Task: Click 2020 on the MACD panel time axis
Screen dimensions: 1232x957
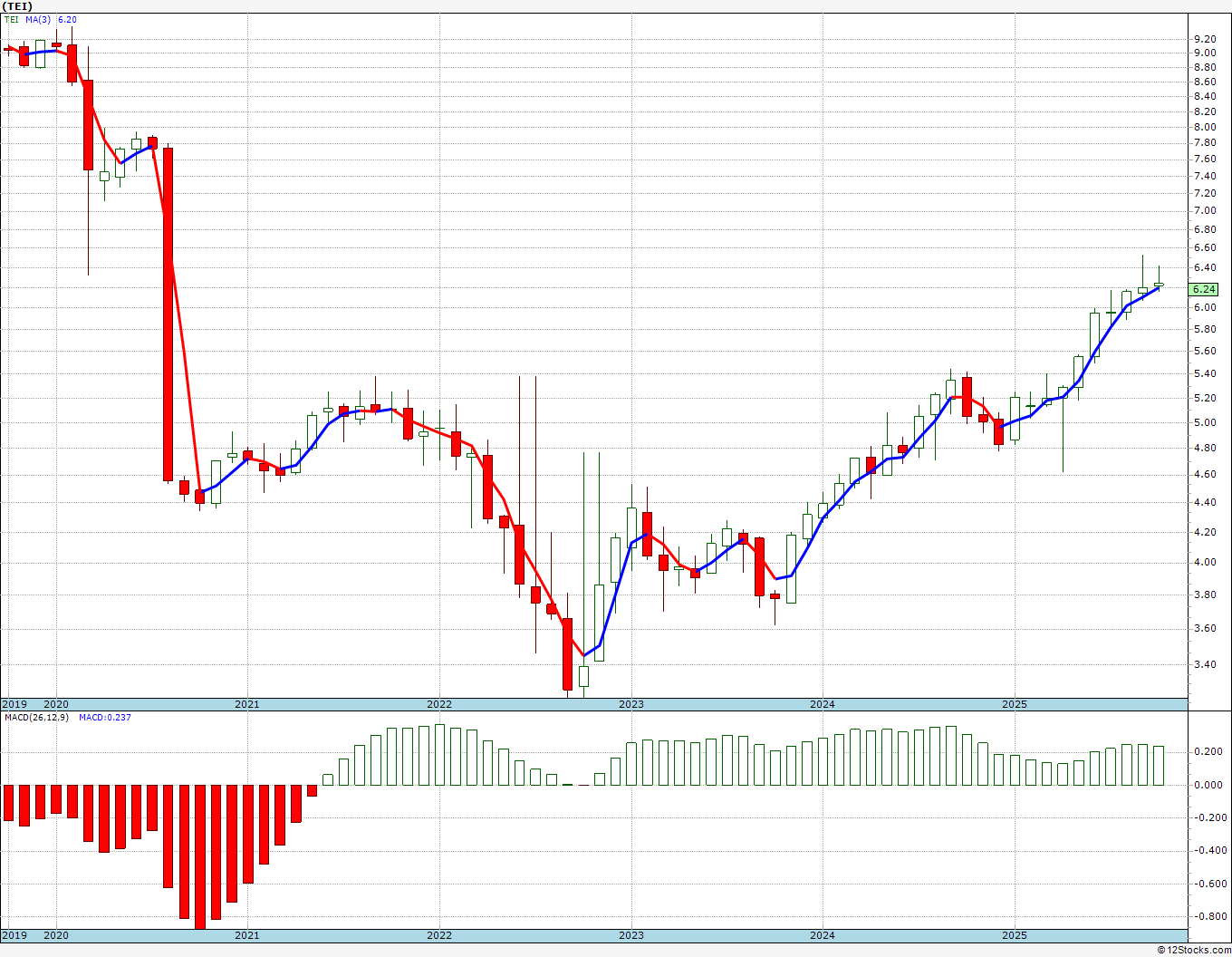Action: [56, 935]
